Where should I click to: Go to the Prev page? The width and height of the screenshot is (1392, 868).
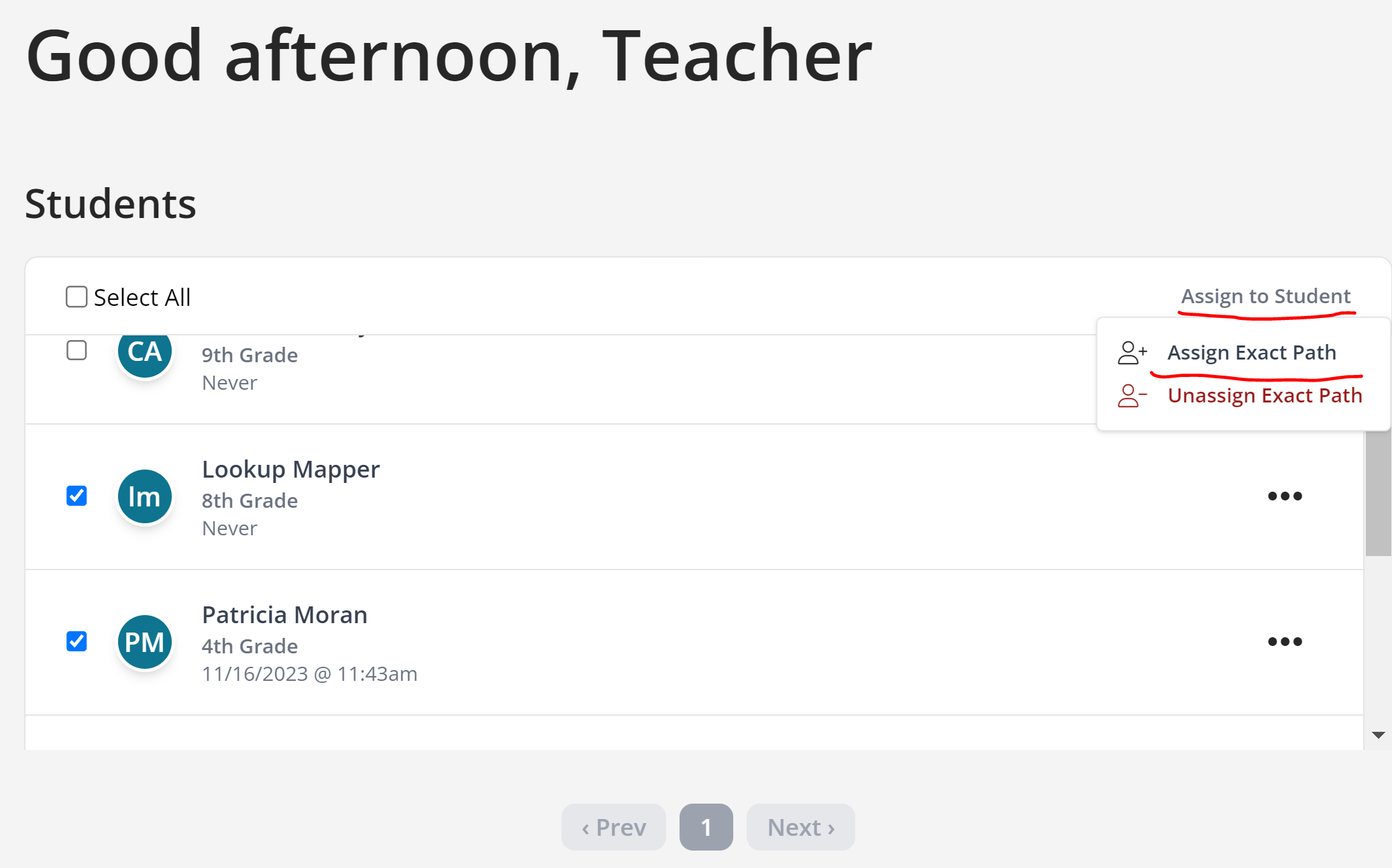(x=614, y=827)
